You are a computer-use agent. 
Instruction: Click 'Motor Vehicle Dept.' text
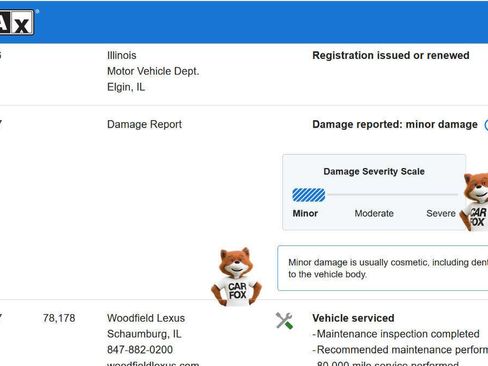click(153, 71)
